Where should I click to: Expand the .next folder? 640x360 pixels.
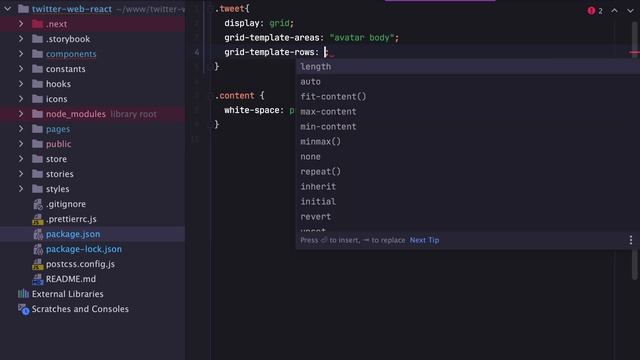(20, 24)
